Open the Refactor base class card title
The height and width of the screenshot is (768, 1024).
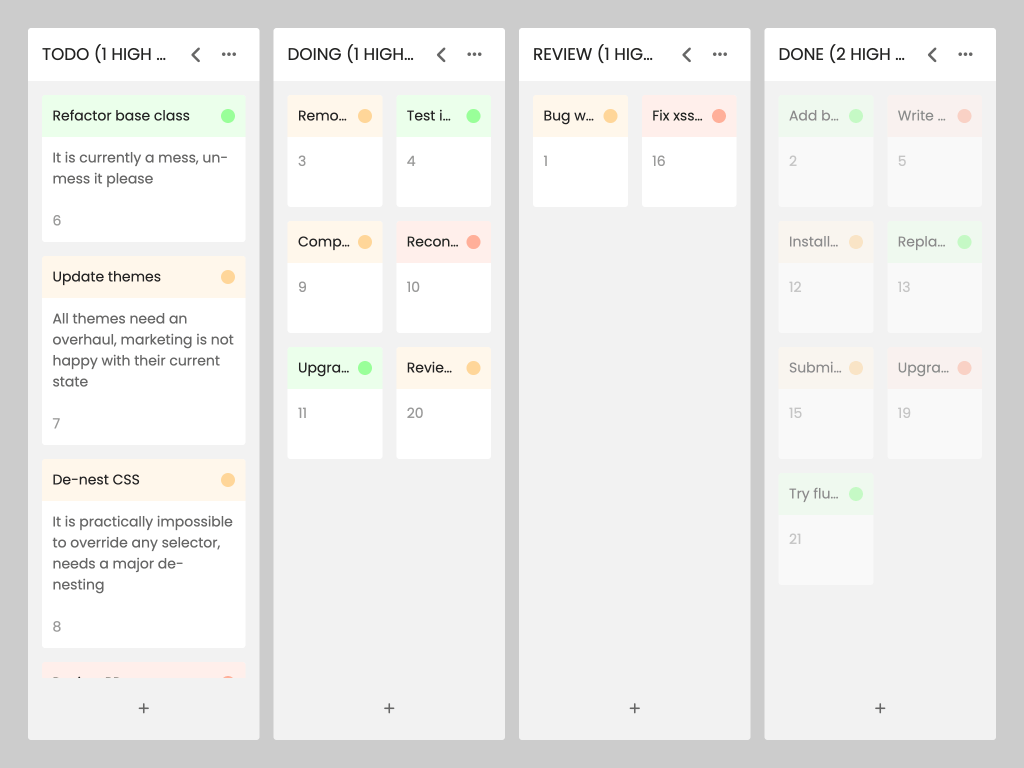tap(121, 116)
